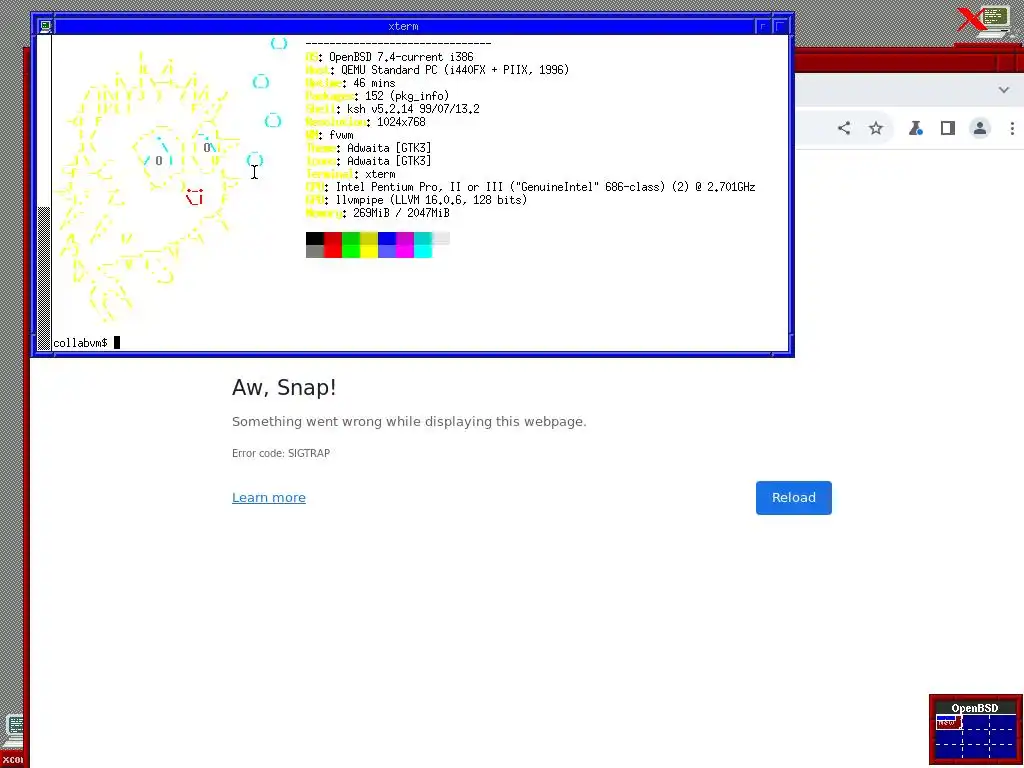Select the active top-left page in the pager
Image resolution: width=1024 pixels, height=768 pixels.
(x=949, y=722)
